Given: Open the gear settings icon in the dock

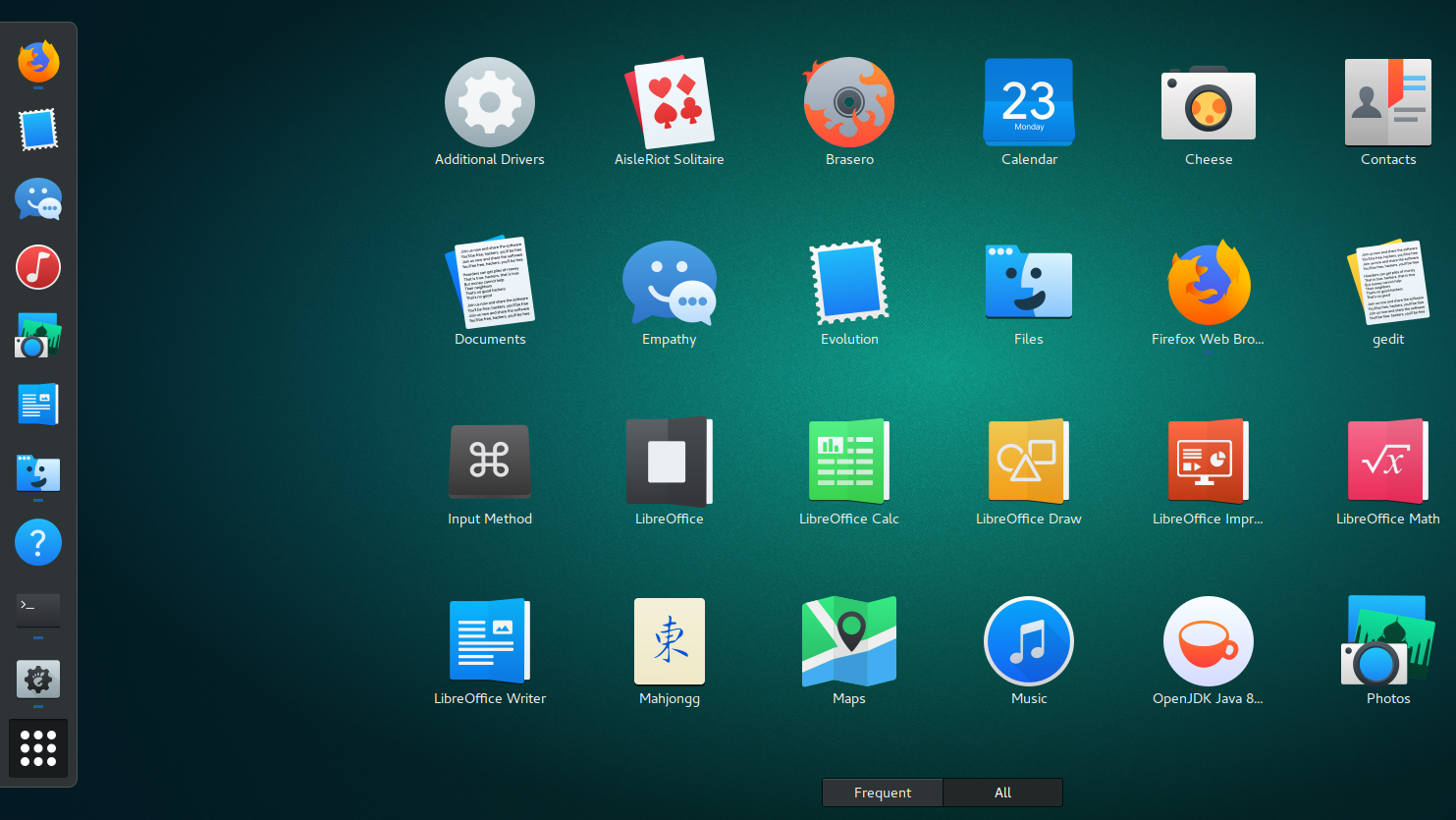Looking at the screenshot, I should (38, 680).
